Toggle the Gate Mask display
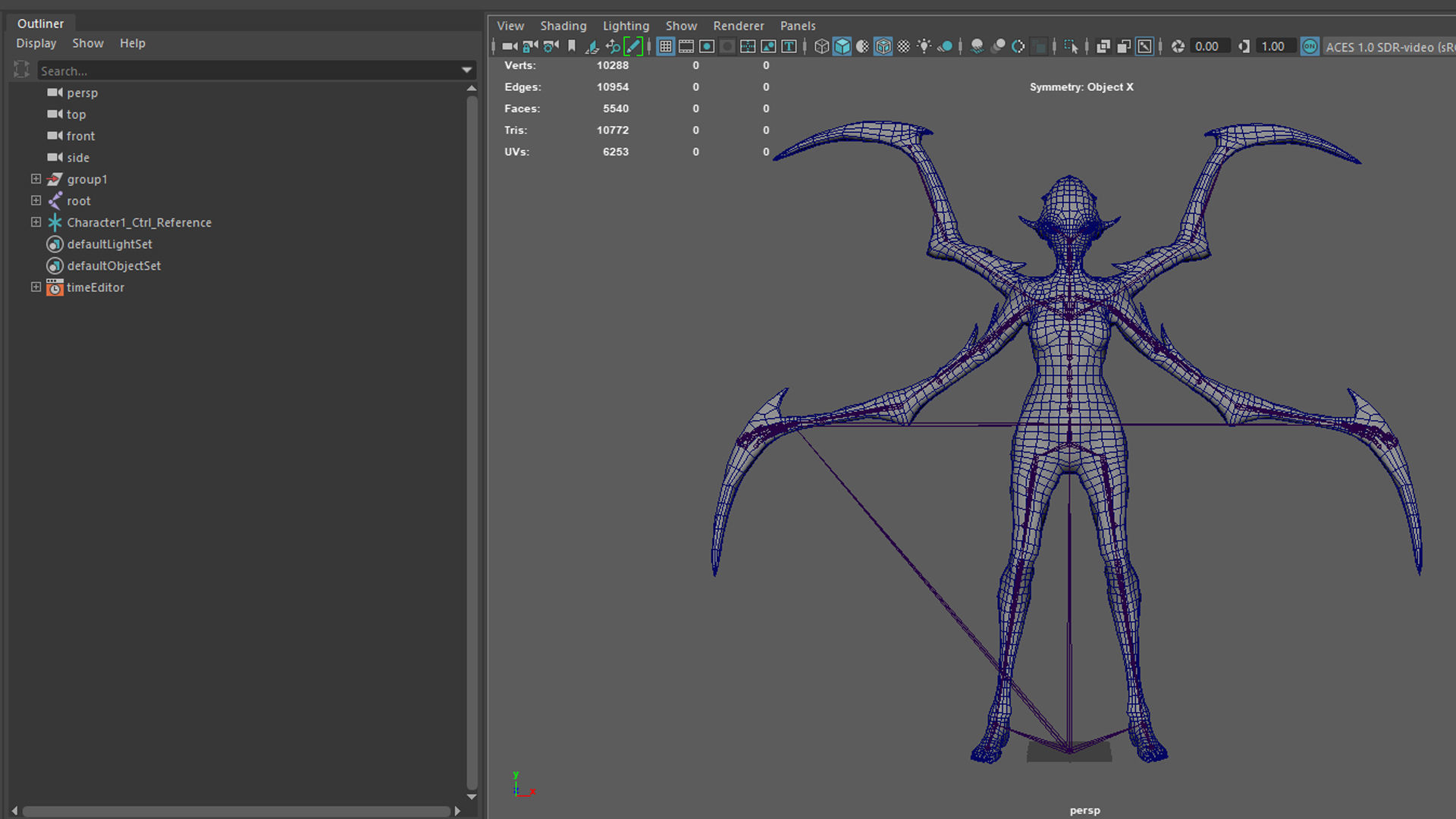Screen dimensions: 1456x819 [727, 46]
